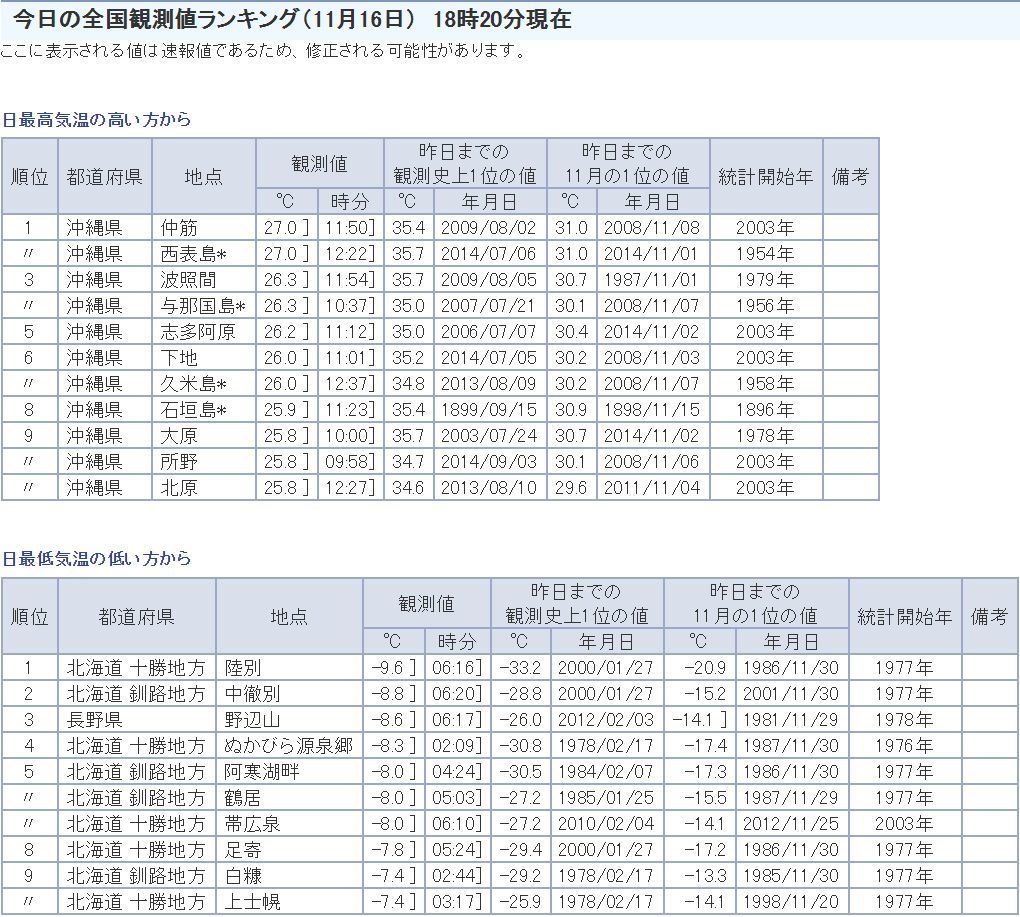This screenshot has width=1020, height=917.
Task: Click station name 中徹別
Action: [252, 694]
